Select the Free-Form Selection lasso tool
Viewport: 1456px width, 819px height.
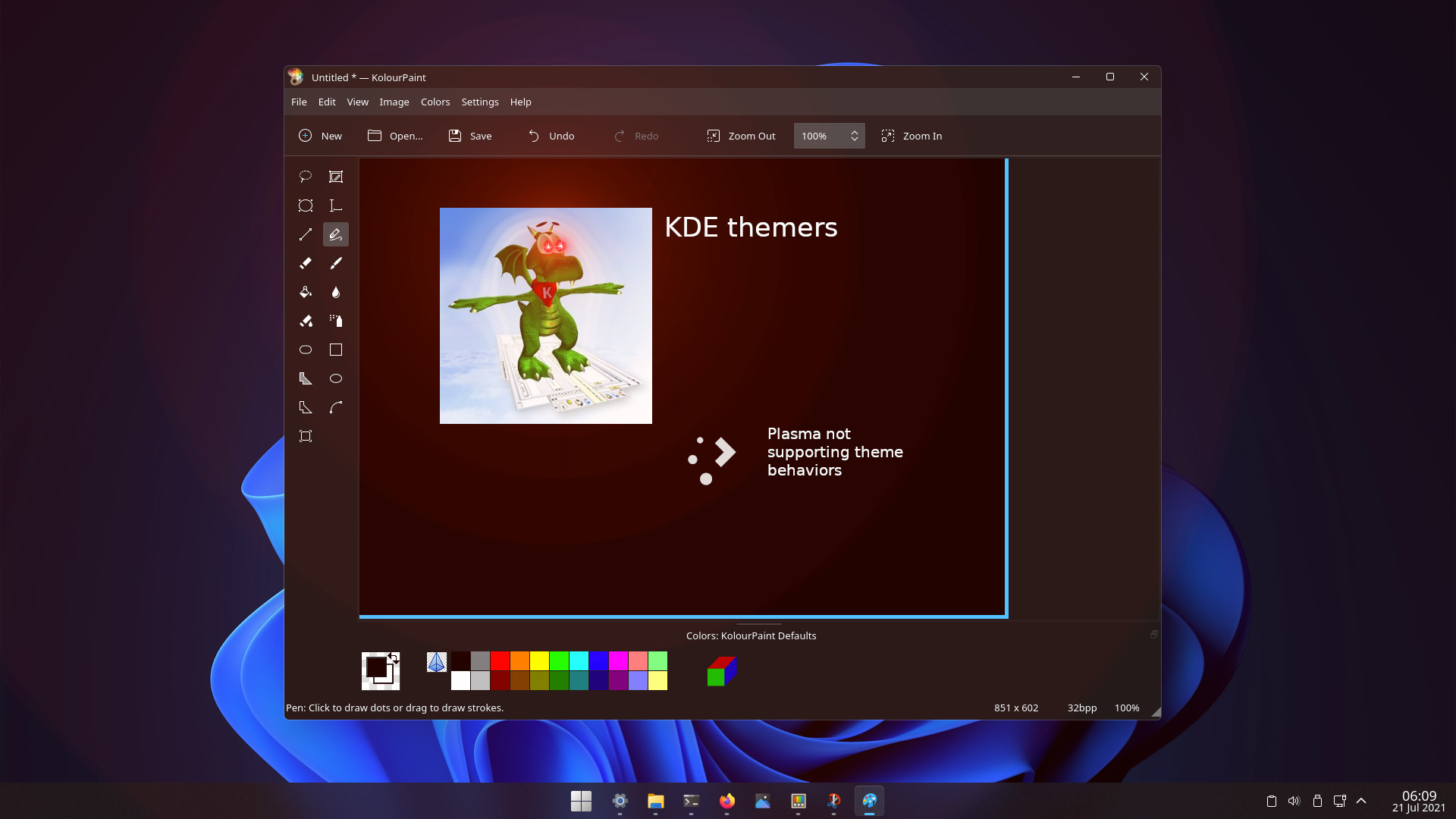pos(306,177)
